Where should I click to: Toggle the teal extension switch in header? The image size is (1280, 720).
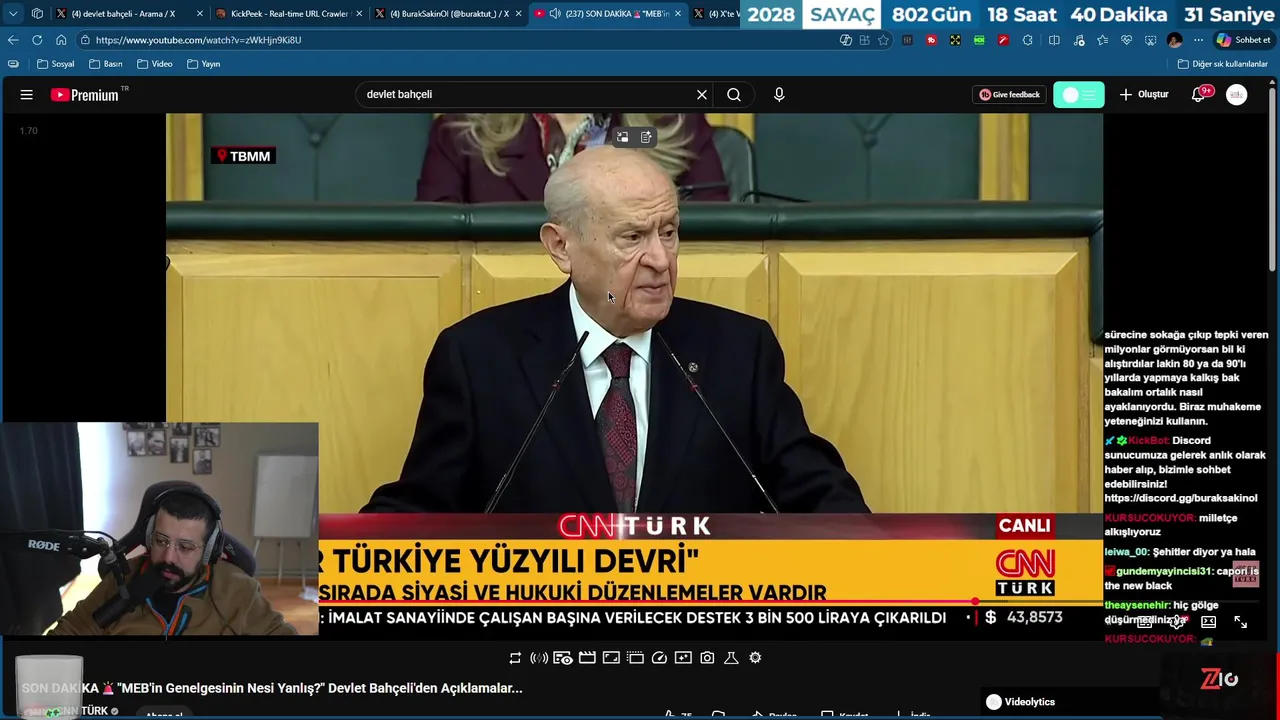click(x=1079, y=95)
